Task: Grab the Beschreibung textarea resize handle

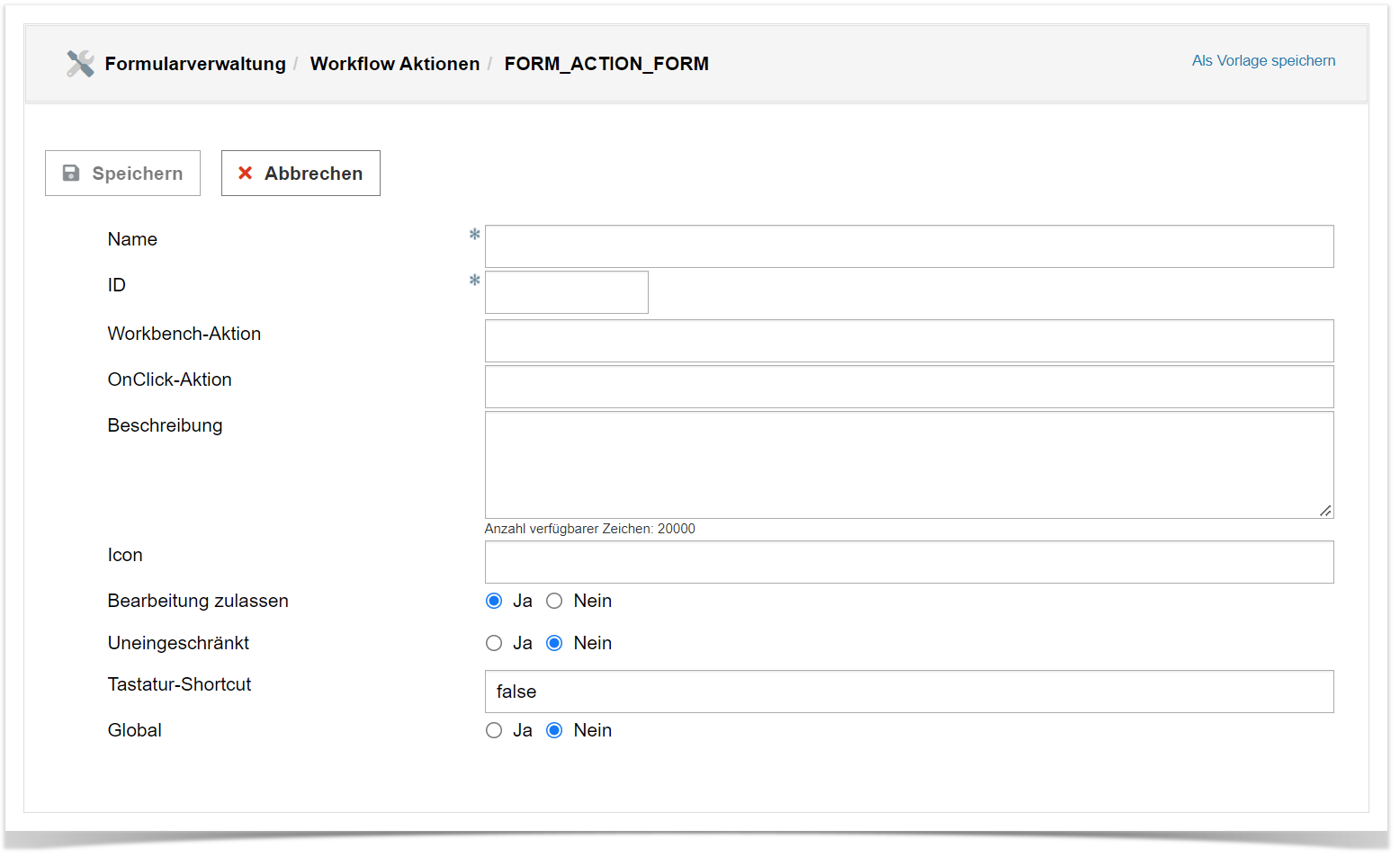Action: [x=1325, y=511]
